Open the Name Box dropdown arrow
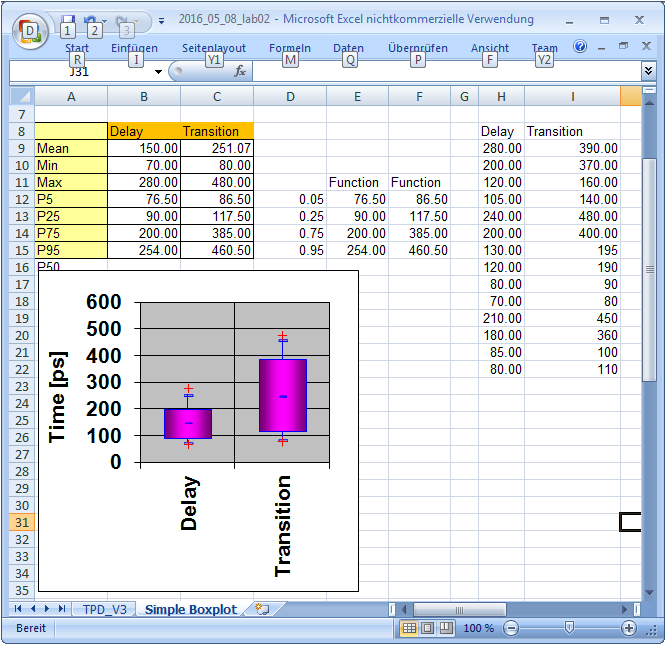This screenshot has width=666, height=645. pos(158,71)
